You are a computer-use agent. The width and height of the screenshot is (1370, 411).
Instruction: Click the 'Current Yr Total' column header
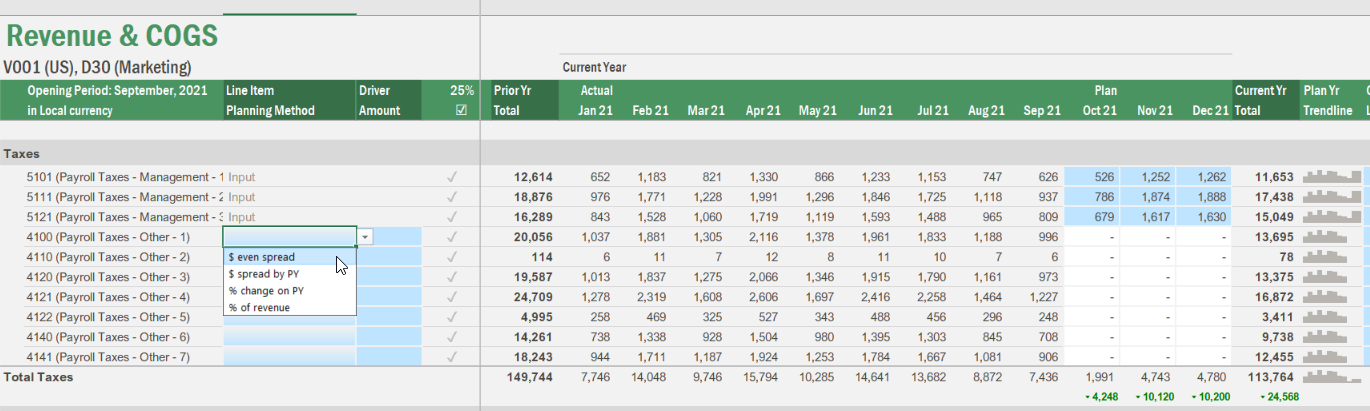1264,101
